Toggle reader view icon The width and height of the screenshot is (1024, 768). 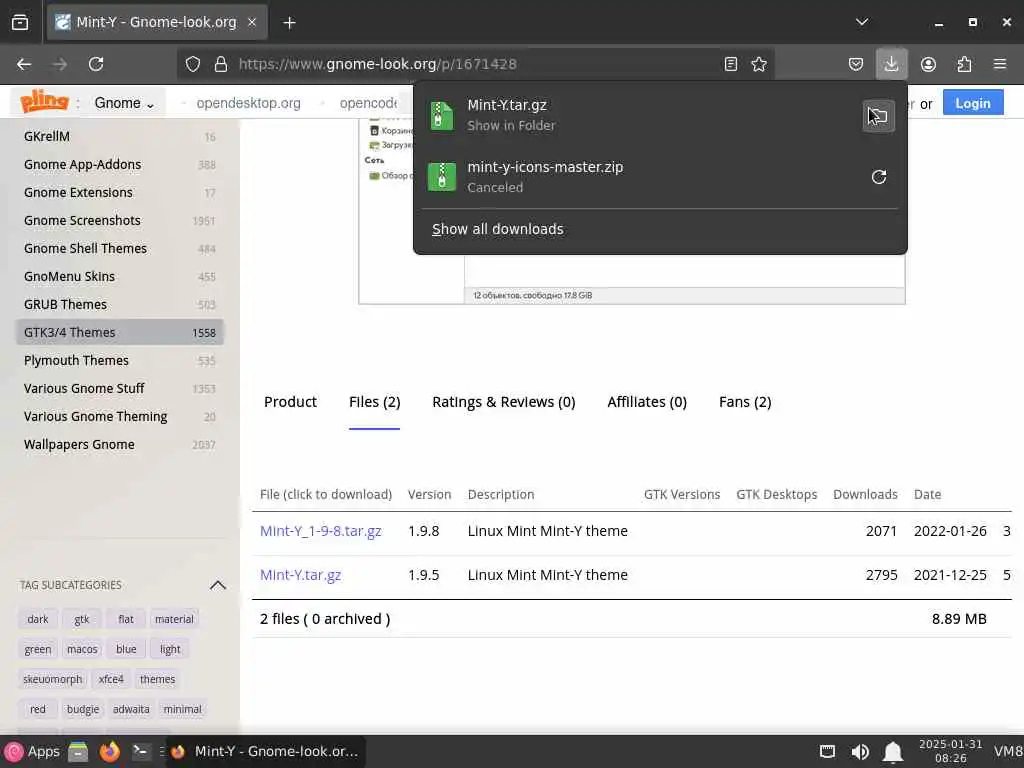[731, 64]
